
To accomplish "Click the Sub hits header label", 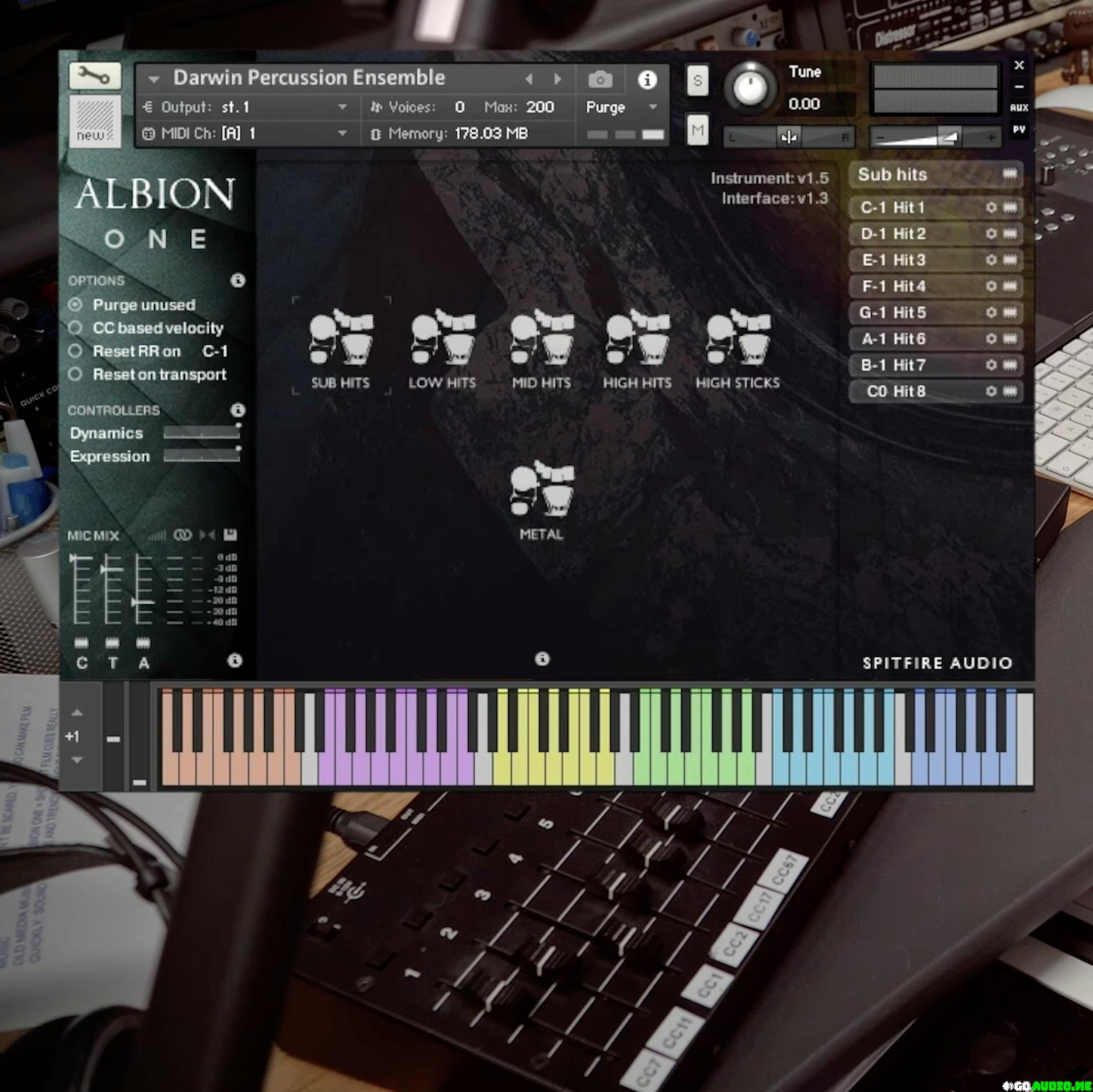I will point(892,174).
